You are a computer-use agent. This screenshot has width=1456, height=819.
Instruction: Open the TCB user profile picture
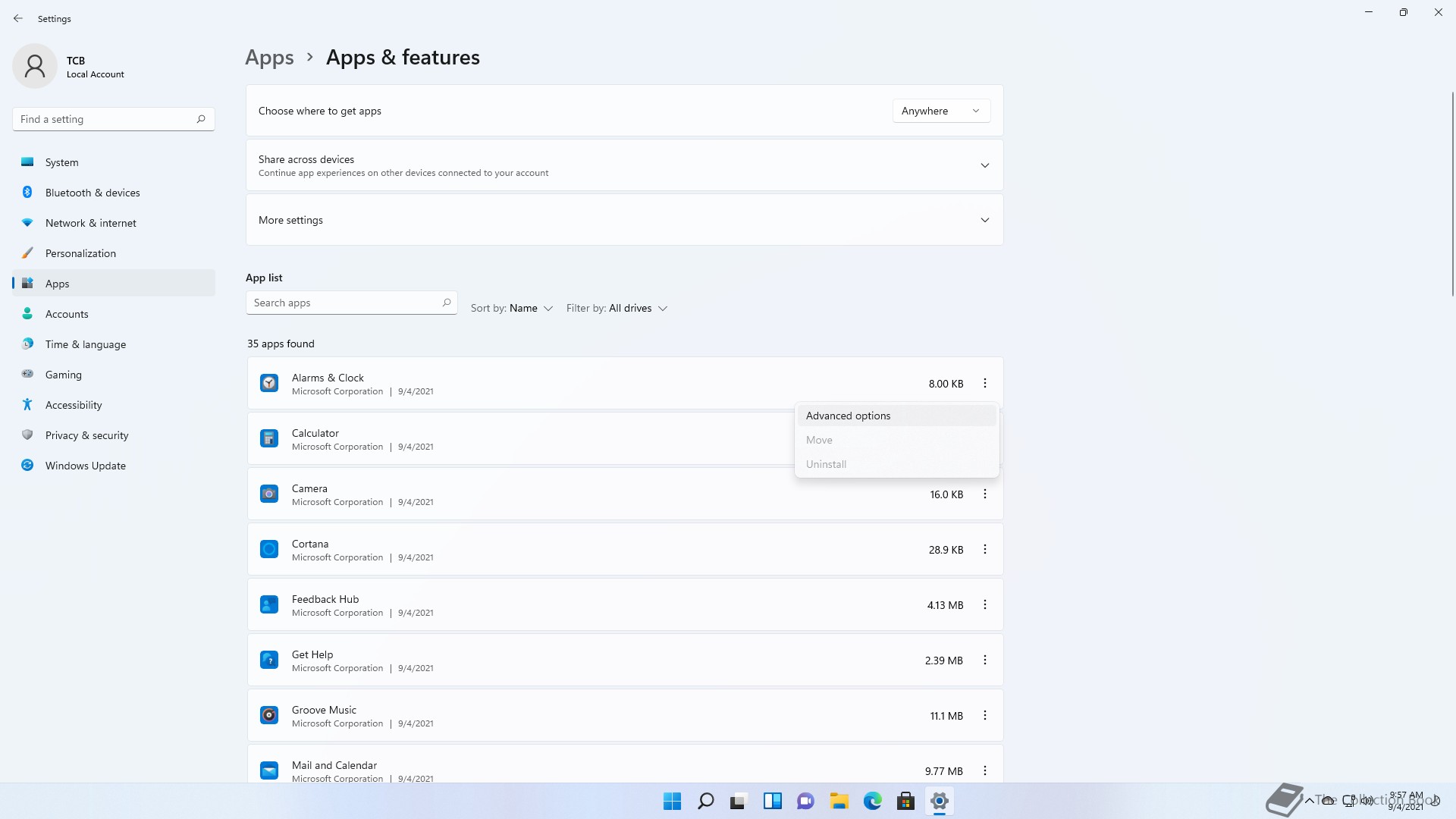[x=35, y=66]
